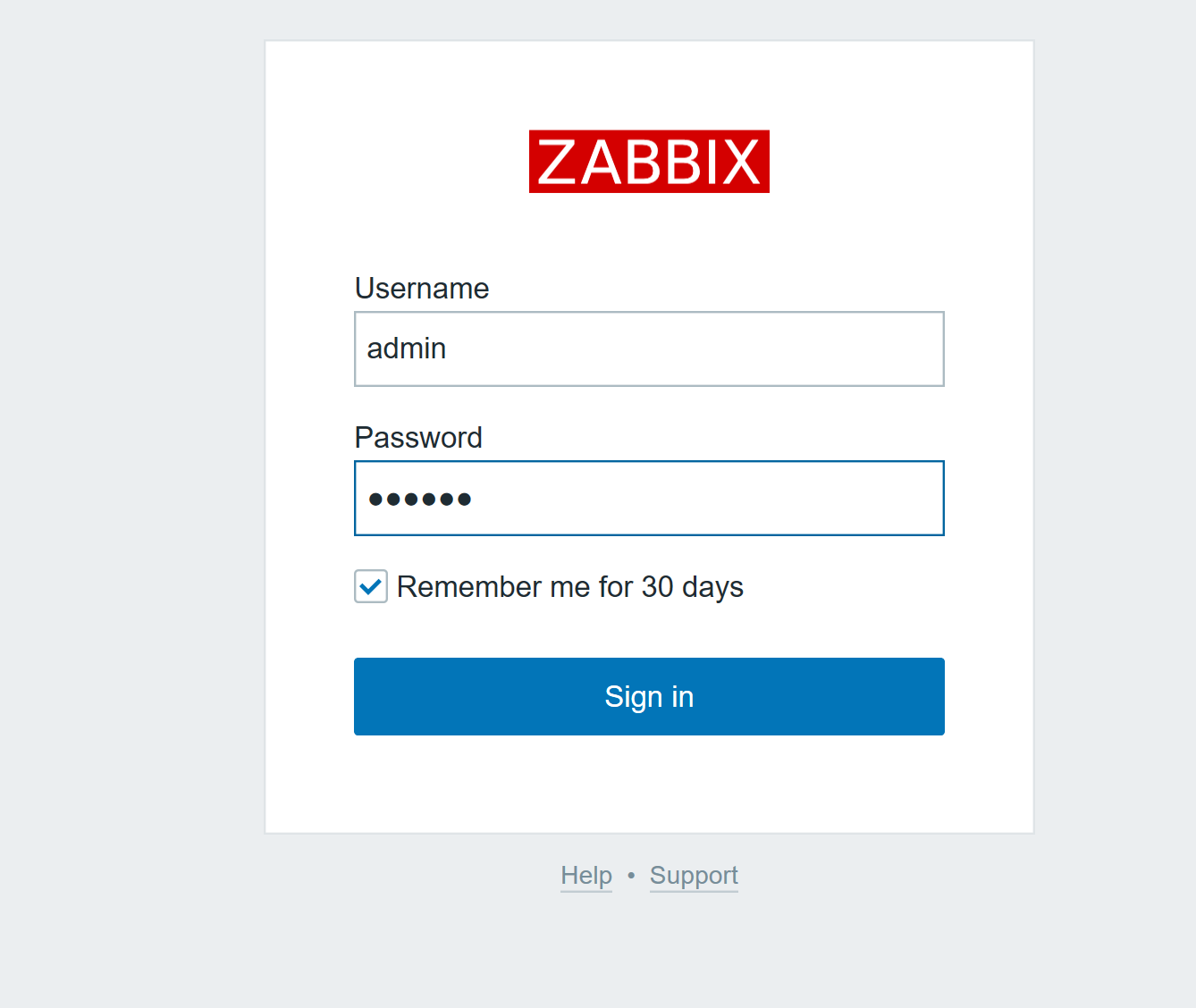Click the Sign in button
This screenshot has width=1196, height=1008.
[649, 696]
